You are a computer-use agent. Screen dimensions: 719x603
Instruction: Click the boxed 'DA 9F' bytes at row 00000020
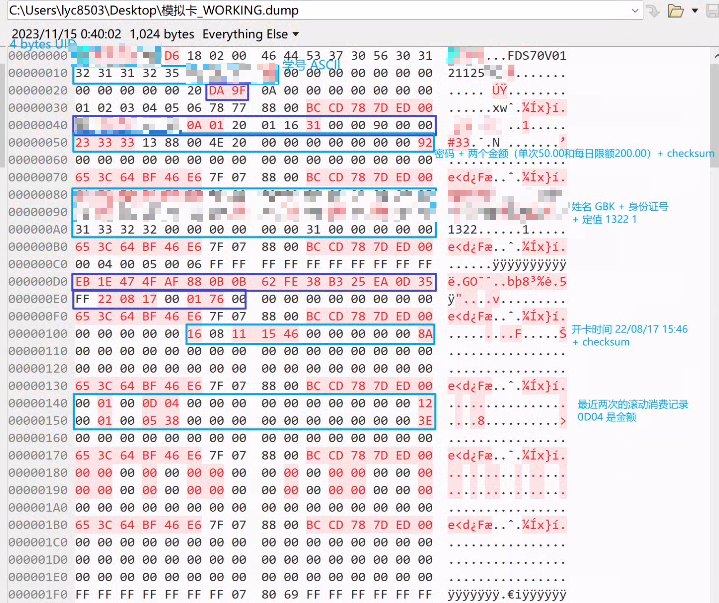(227, 90)
